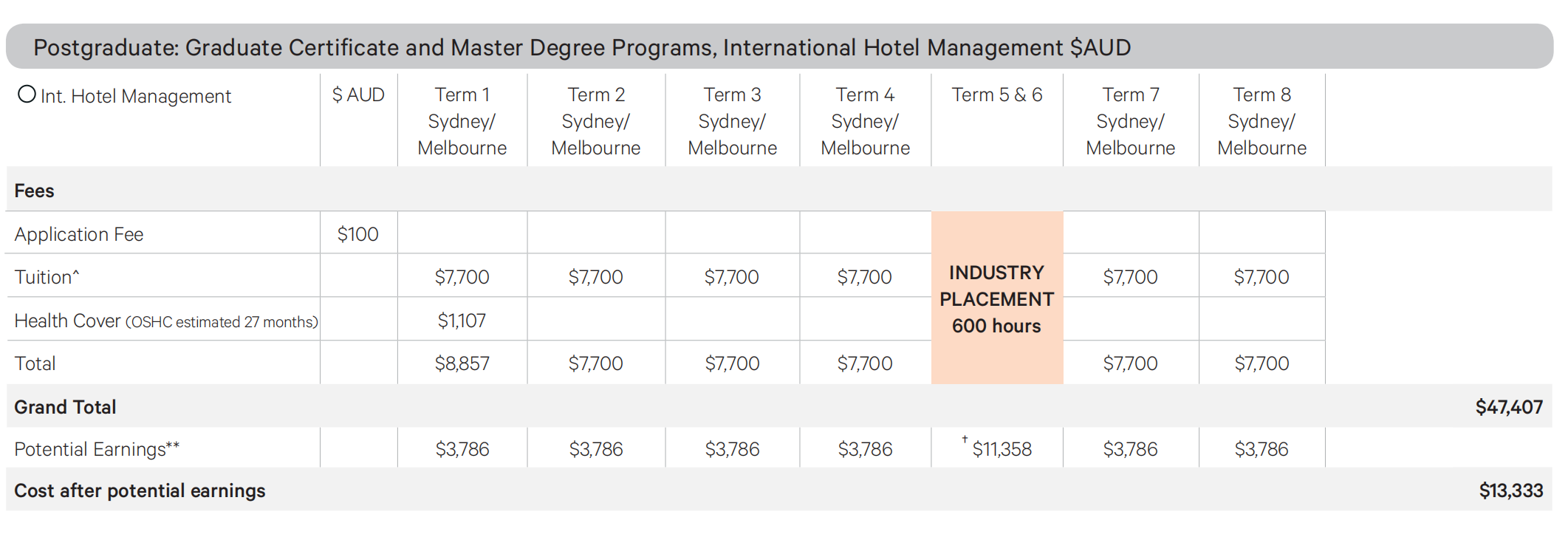Click the Grand Total $47,407 amount
This screenshot has width=1568, height=554.
tap(1508, 407)
